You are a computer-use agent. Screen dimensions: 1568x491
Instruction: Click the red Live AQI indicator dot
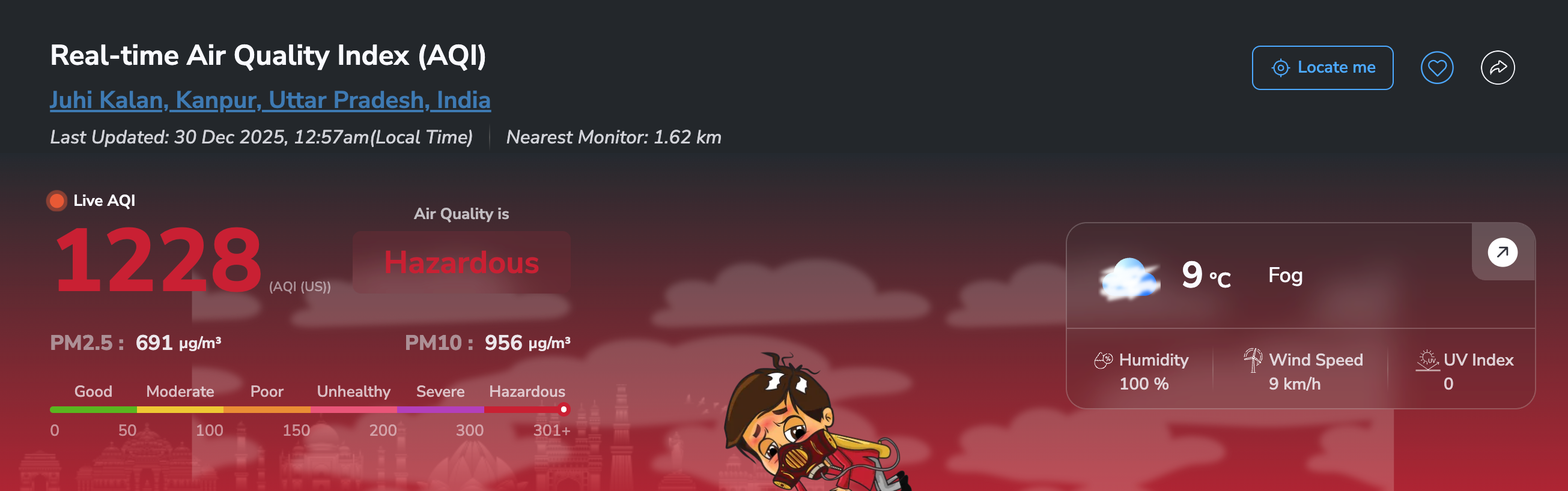point(56,200)
